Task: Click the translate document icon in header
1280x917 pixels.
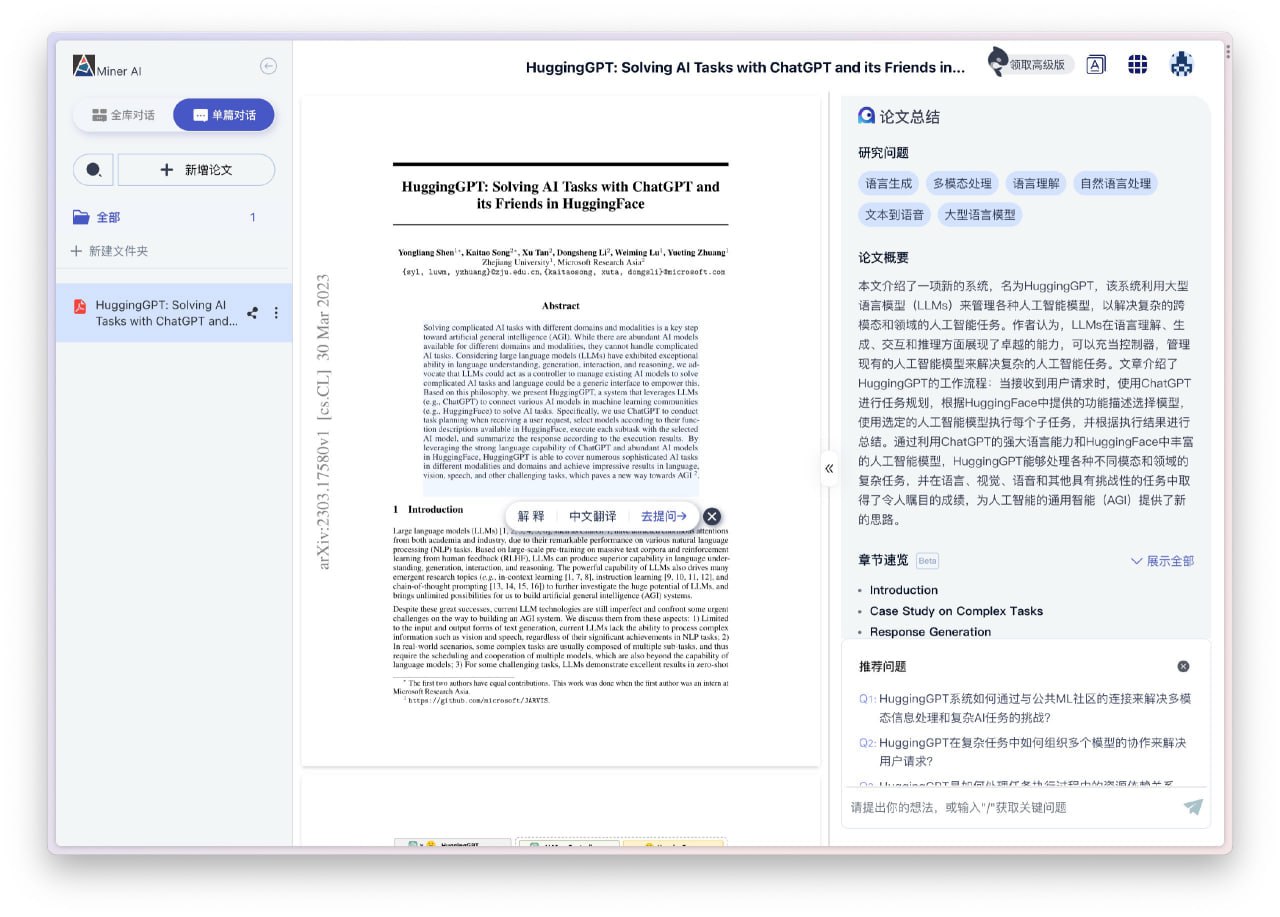Action: (x=1096, y=65)
